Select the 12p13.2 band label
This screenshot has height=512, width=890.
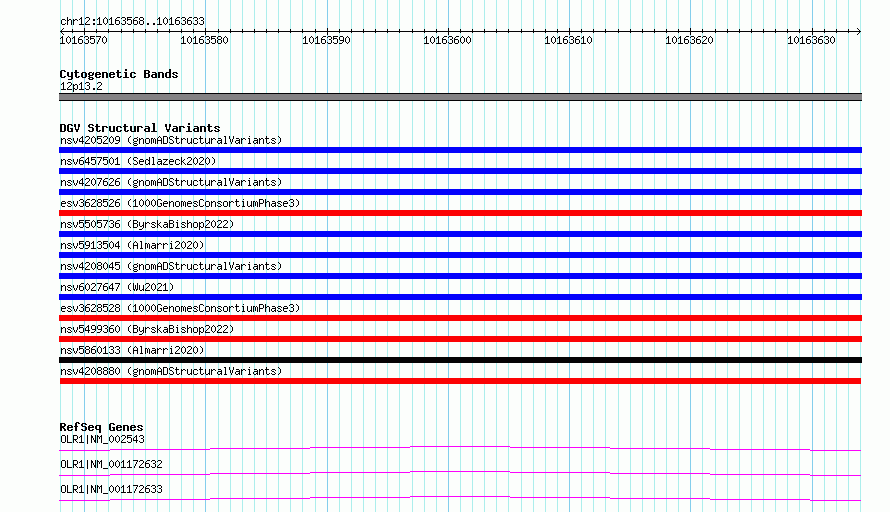(x=81, y=86)
